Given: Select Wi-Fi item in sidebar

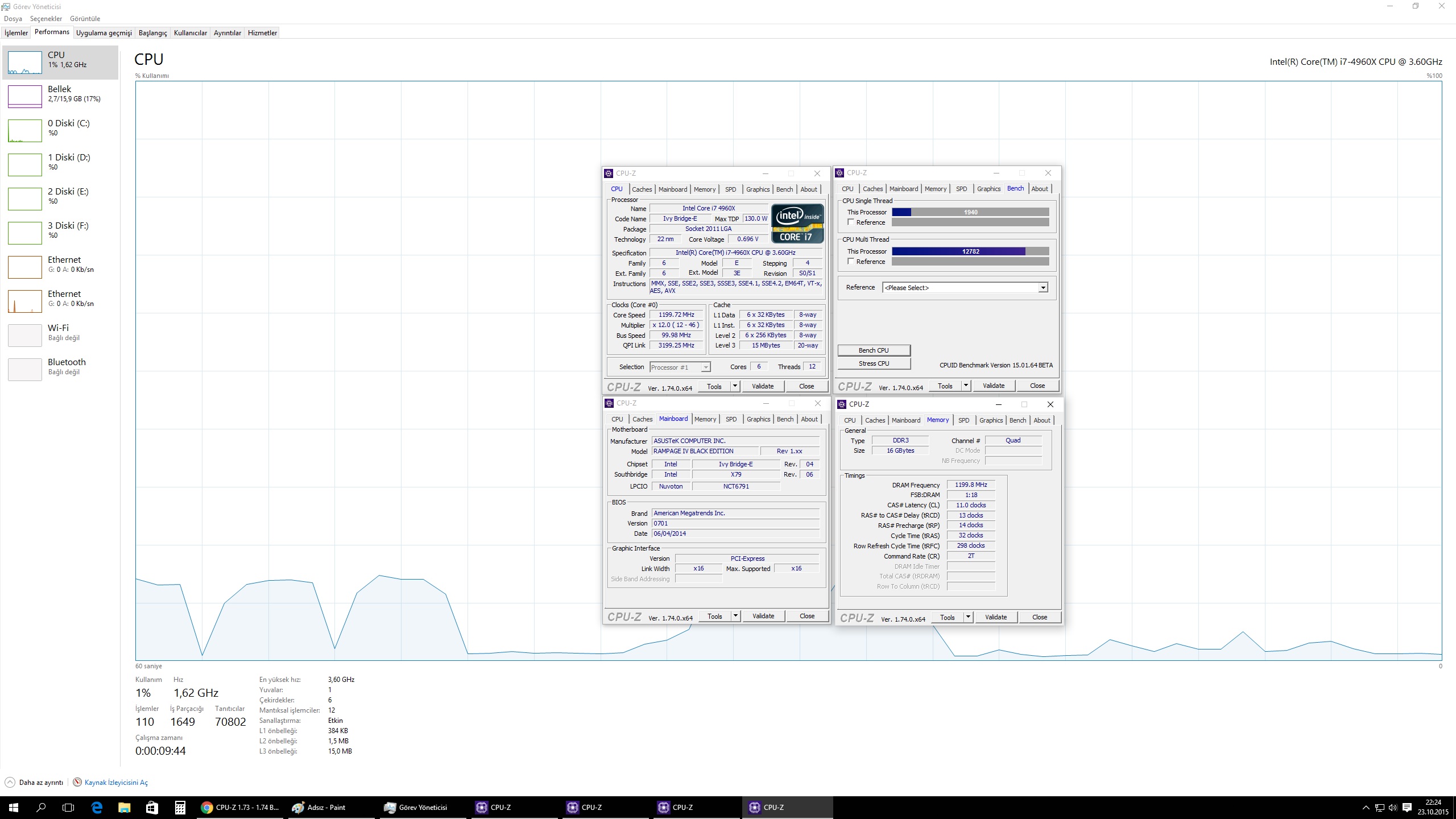Looking at the screenshot, I should [x=61, y=335].
